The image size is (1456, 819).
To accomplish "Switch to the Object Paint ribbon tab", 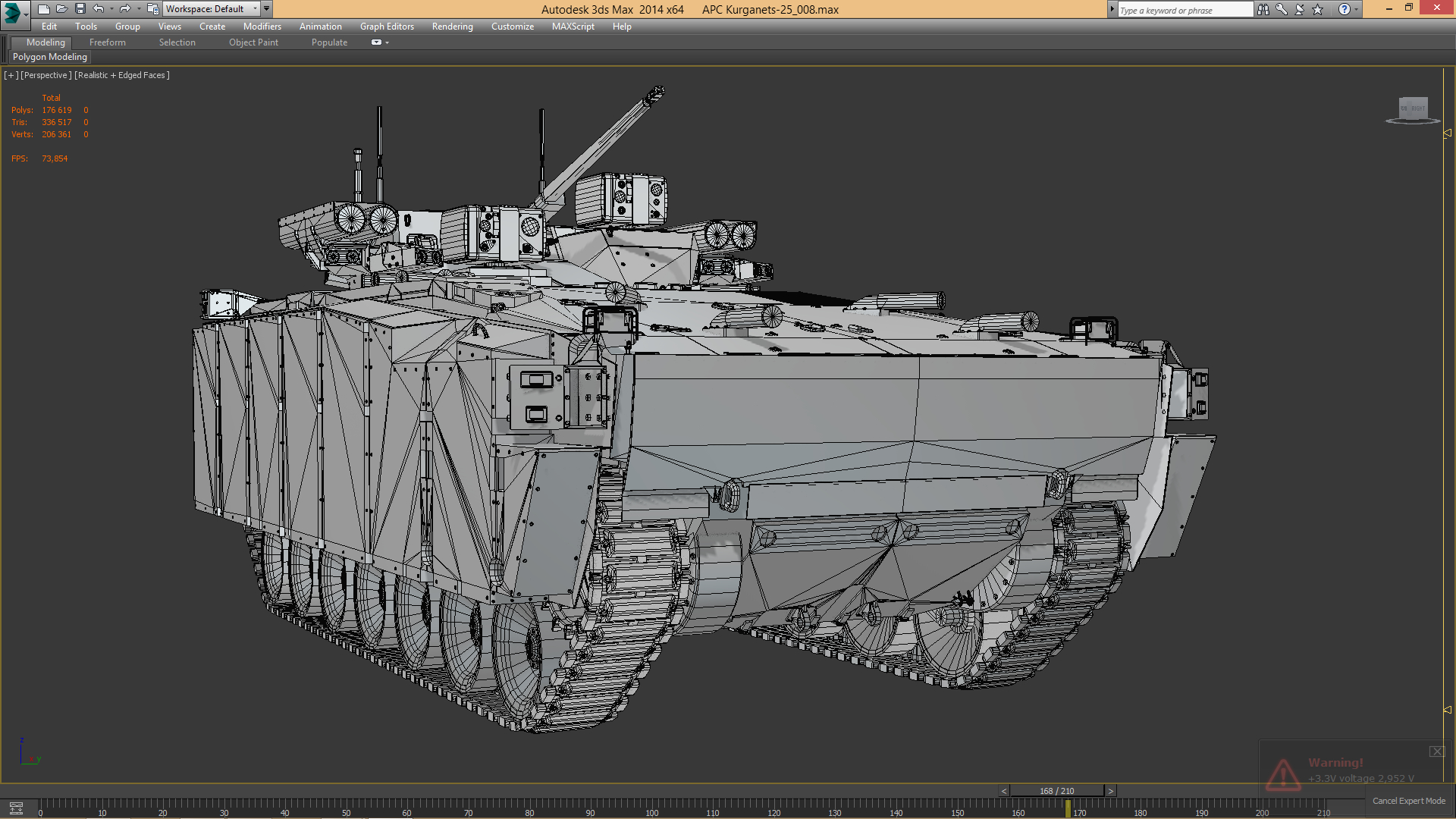I will 253,42.
